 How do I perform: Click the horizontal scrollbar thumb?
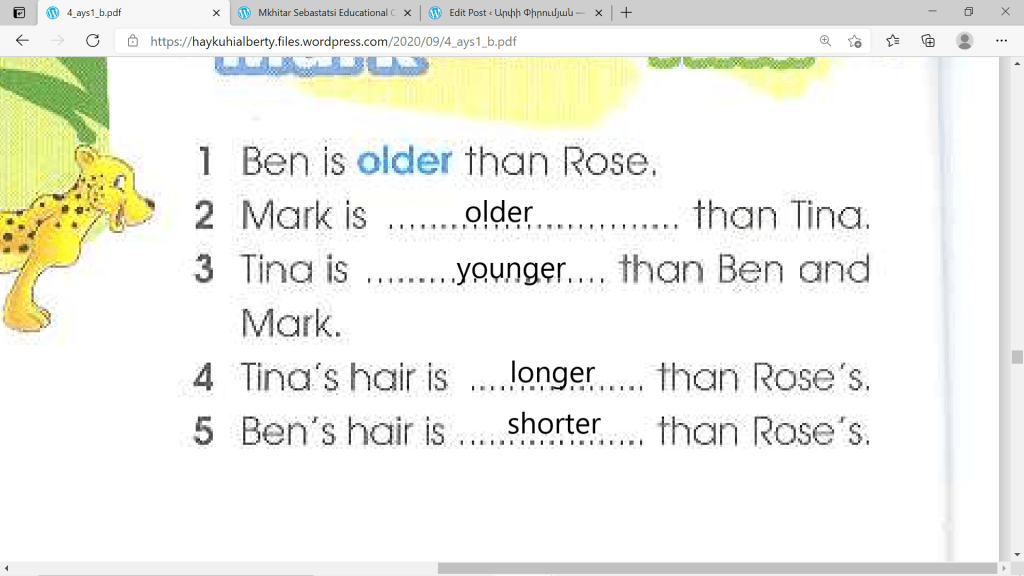coord(700,568)
